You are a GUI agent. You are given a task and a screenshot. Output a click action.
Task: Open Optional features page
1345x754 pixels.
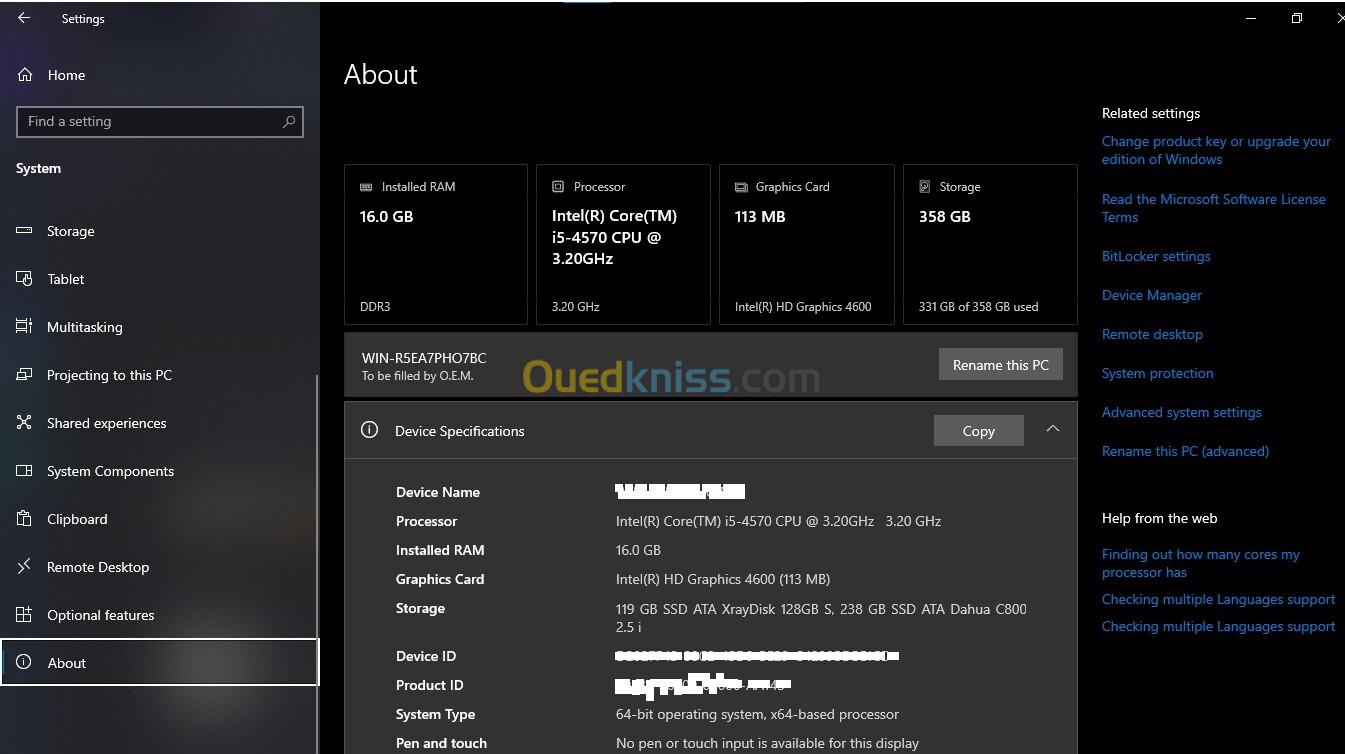[x=100, y=615]
